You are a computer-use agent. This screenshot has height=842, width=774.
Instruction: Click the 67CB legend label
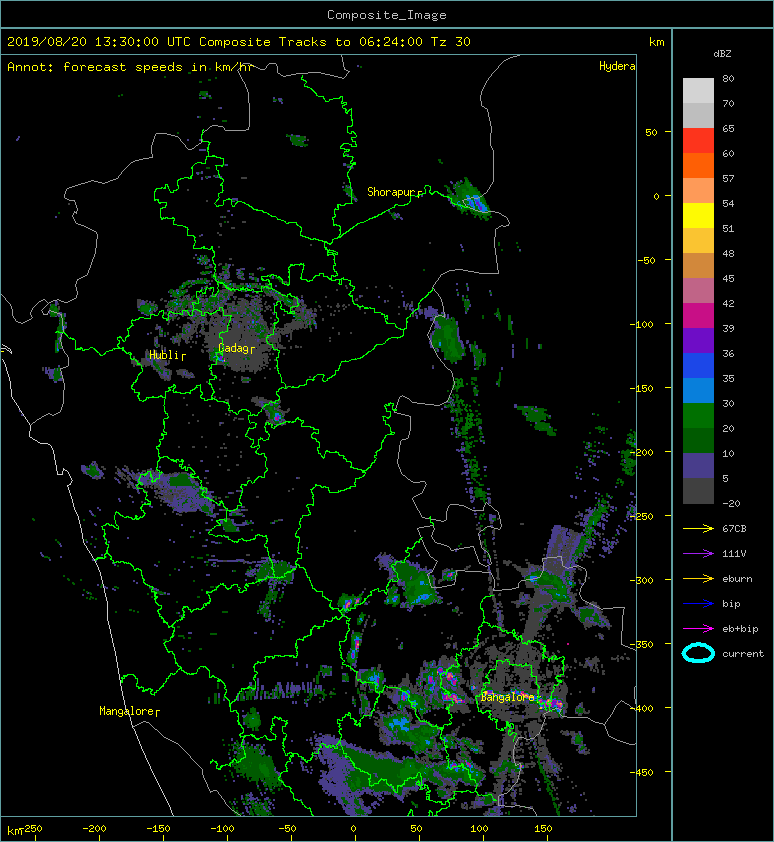click(x=734, y=528)
